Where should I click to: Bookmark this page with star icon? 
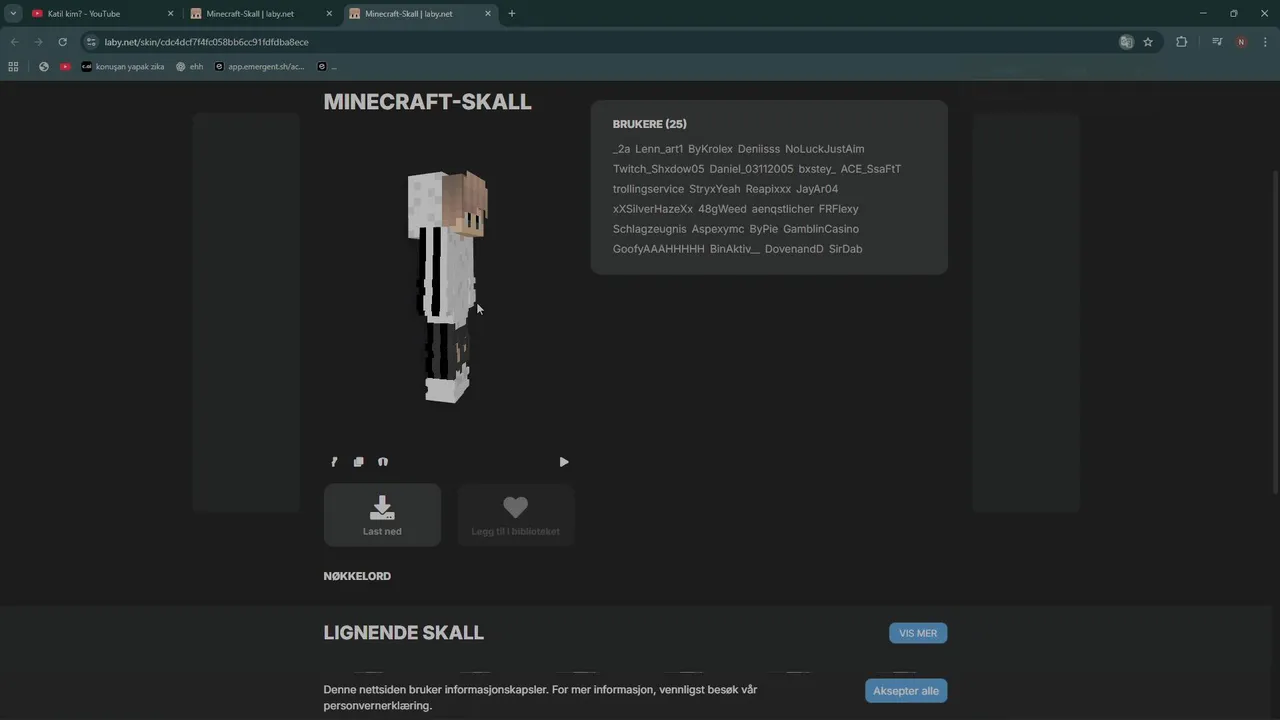1148,42
